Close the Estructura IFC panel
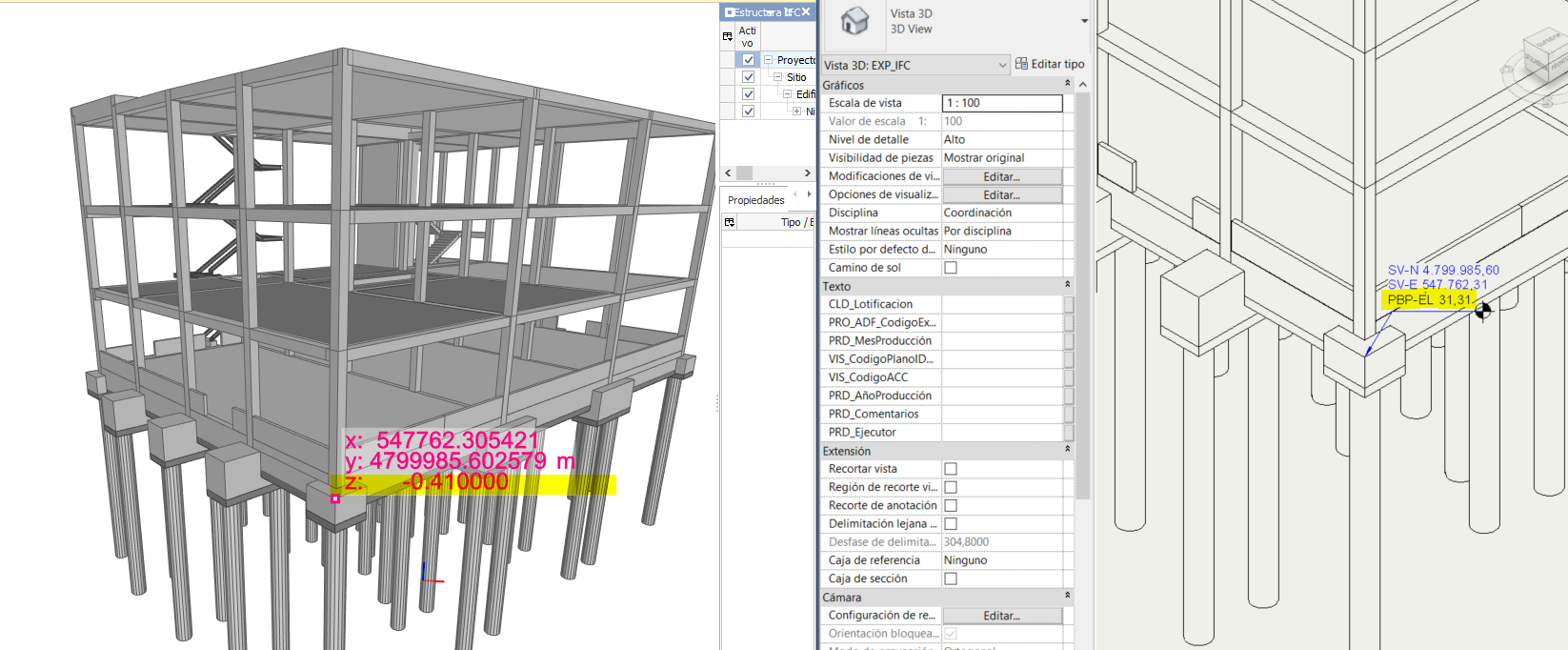The image size is (1568, 650). [x=806, y=11]
